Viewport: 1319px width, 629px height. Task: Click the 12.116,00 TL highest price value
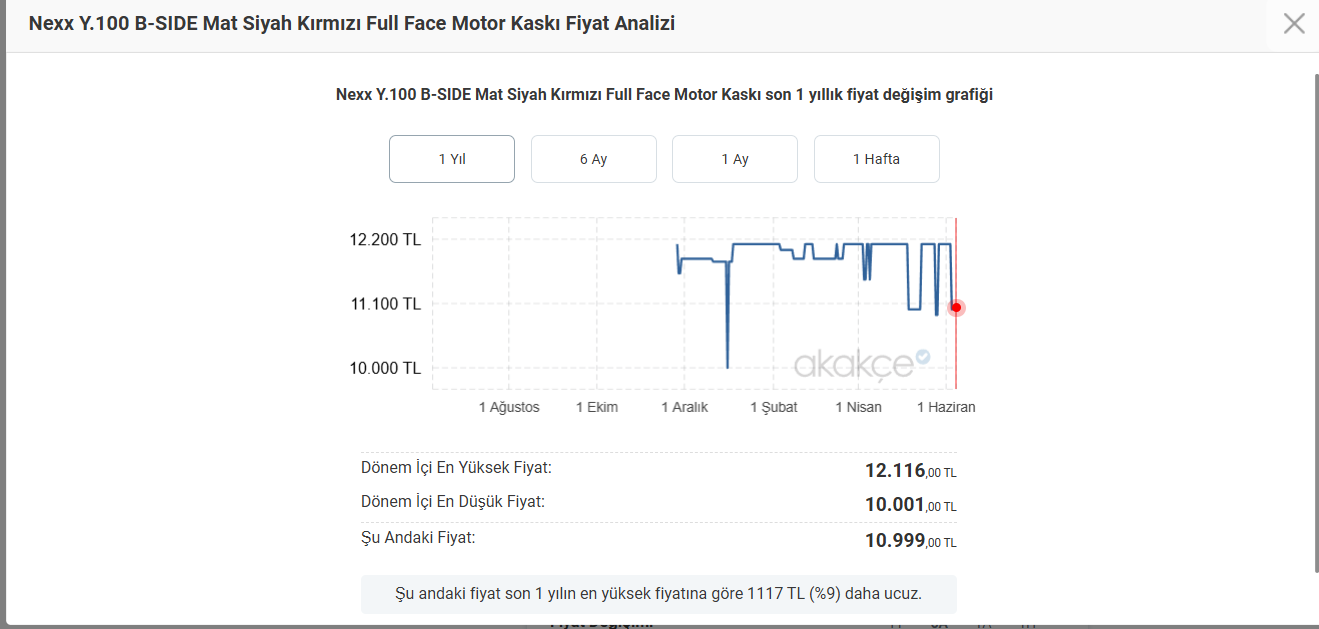click(x=910, y=471)
